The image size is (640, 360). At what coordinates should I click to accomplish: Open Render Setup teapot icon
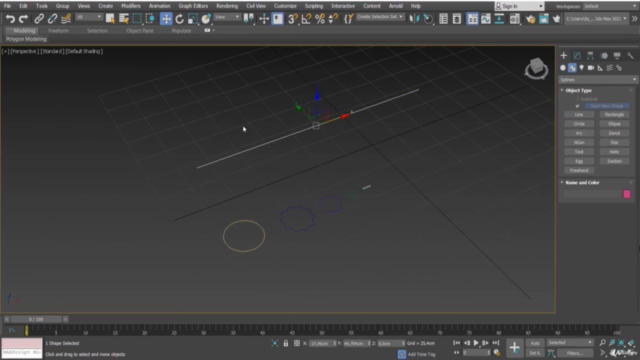pyautogui.click(x=530, y=19)
